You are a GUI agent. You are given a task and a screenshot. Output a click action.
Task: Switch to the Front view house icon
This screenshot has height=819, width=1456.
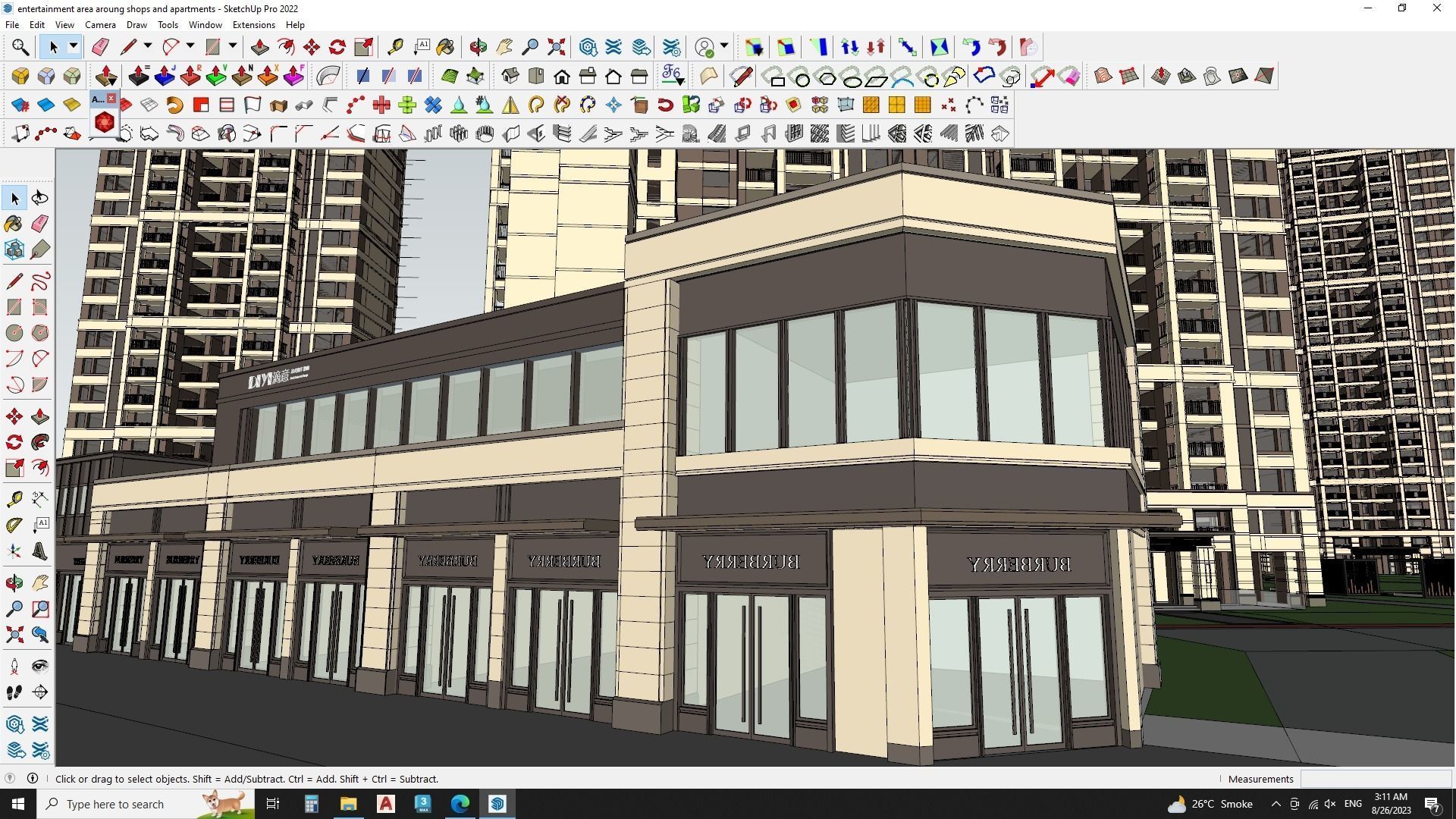pyautogui.click(x=562, y=77)
